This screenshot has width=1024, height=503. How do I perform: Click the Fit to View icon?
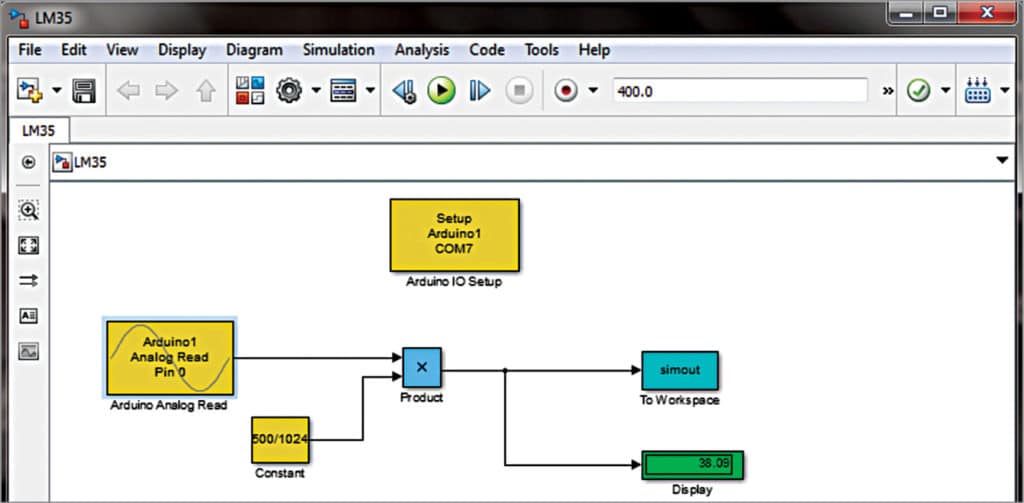click(x=29, y=246)
